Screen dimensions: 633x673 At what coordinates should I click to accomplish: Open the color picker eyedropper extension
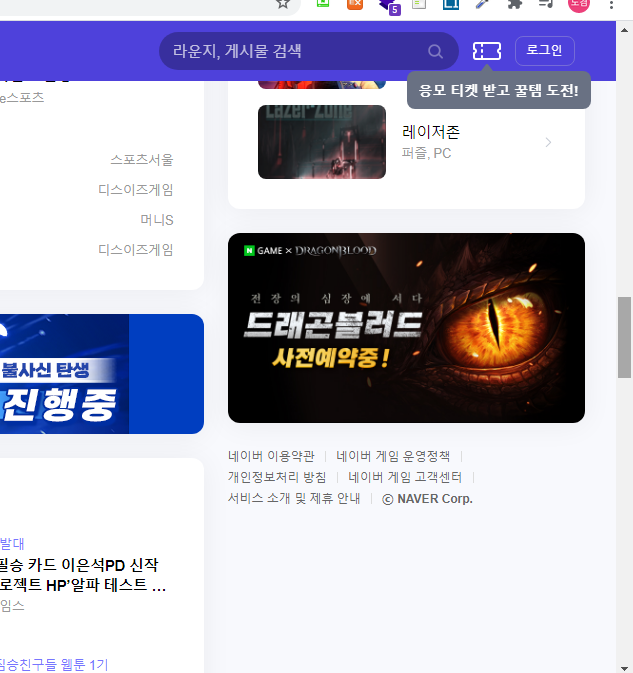pyautogui.click(x=482, y=3)
